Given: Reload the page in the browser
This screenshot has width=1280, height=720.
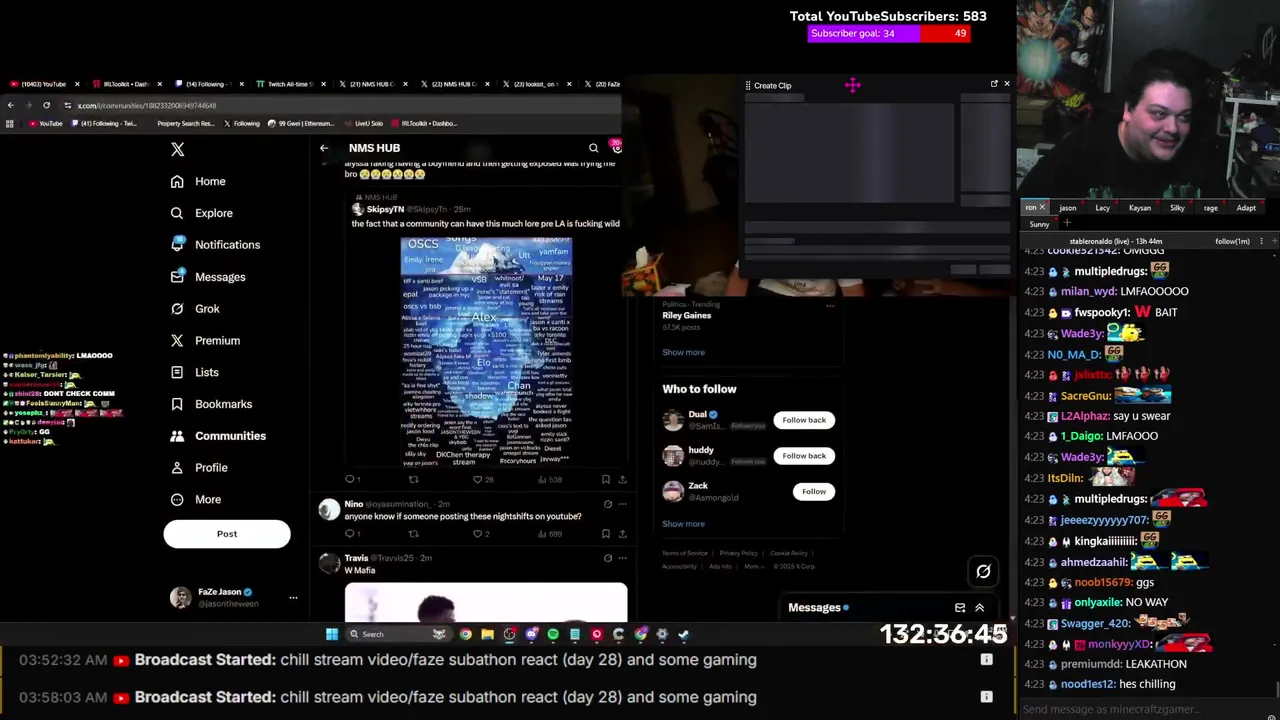Looking at the screenshot, I should 46,105.
